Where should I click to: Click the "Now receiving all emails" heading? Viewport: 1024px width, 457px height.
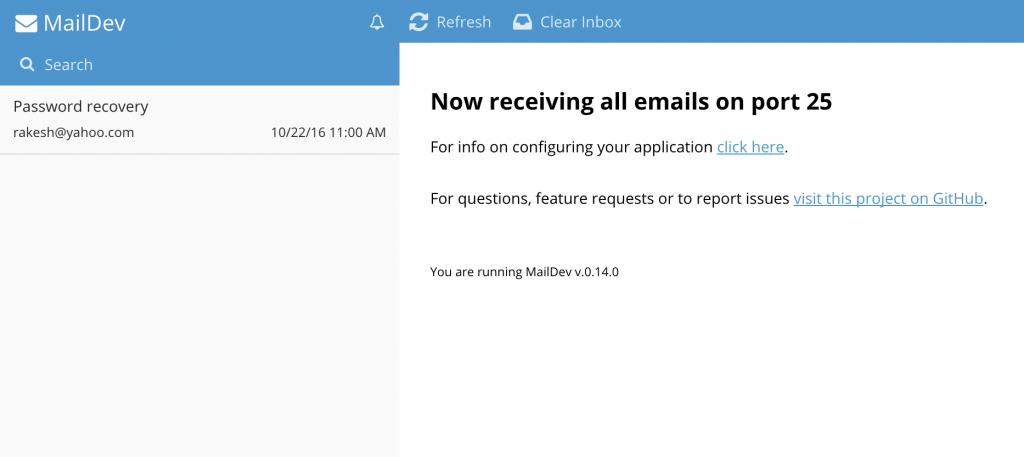click(x=630, y=101)
